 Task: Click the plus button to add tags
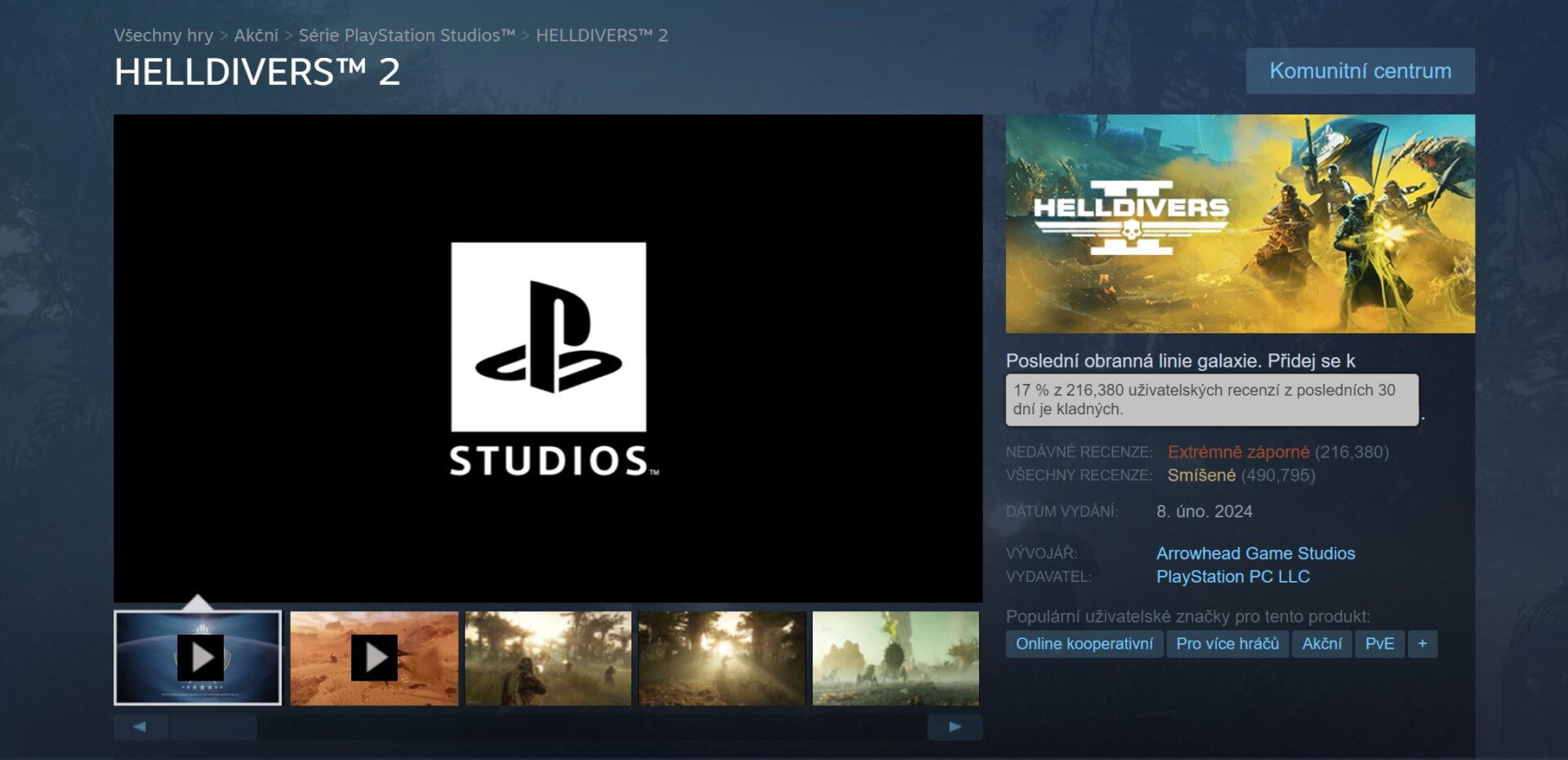[x=1423, y=644]
